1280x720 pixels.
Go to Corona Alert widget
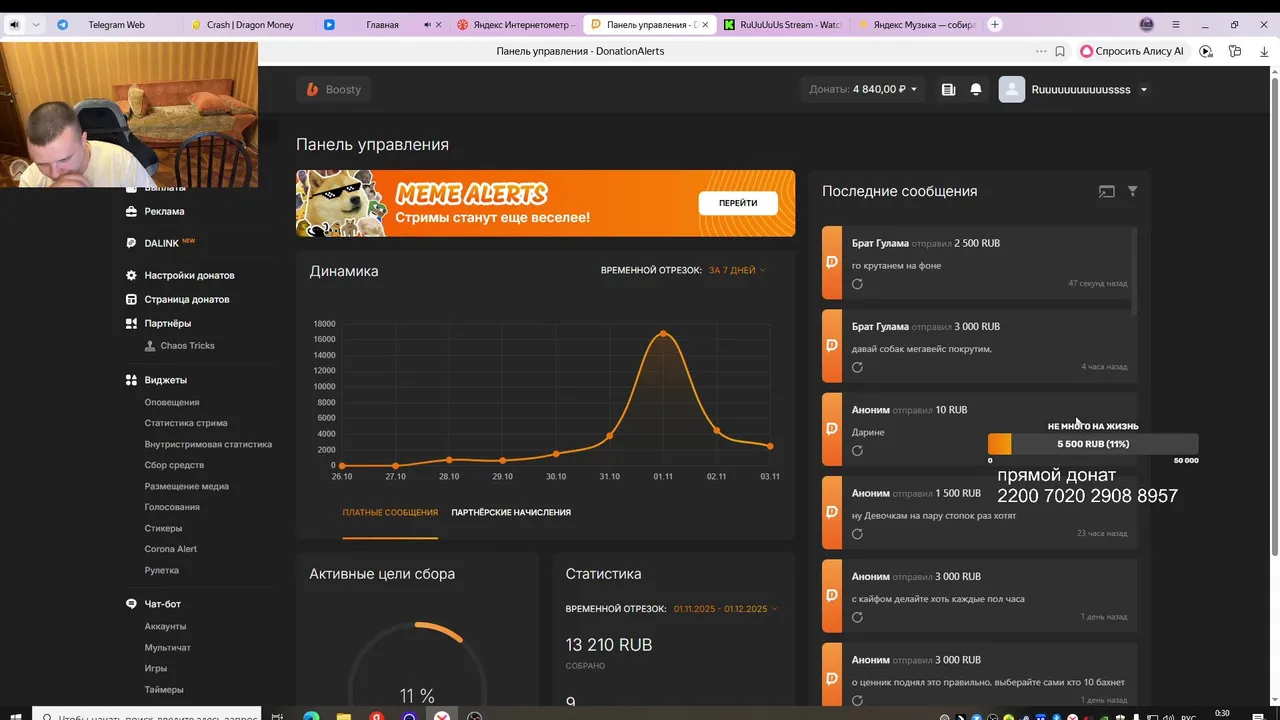point(171,549)
